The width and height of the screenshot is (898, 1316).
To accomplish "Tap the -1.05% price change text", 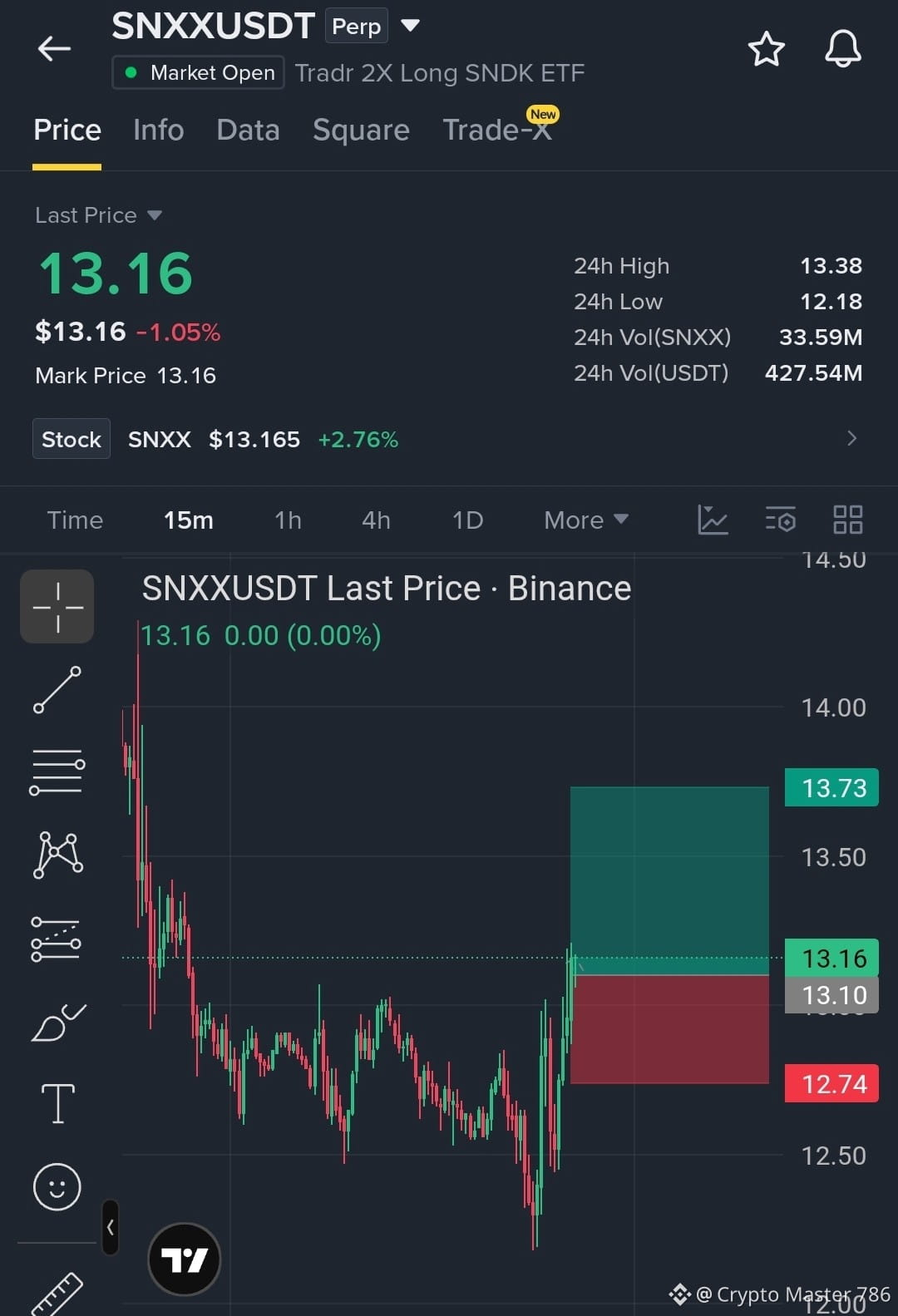I will (178, 333).
